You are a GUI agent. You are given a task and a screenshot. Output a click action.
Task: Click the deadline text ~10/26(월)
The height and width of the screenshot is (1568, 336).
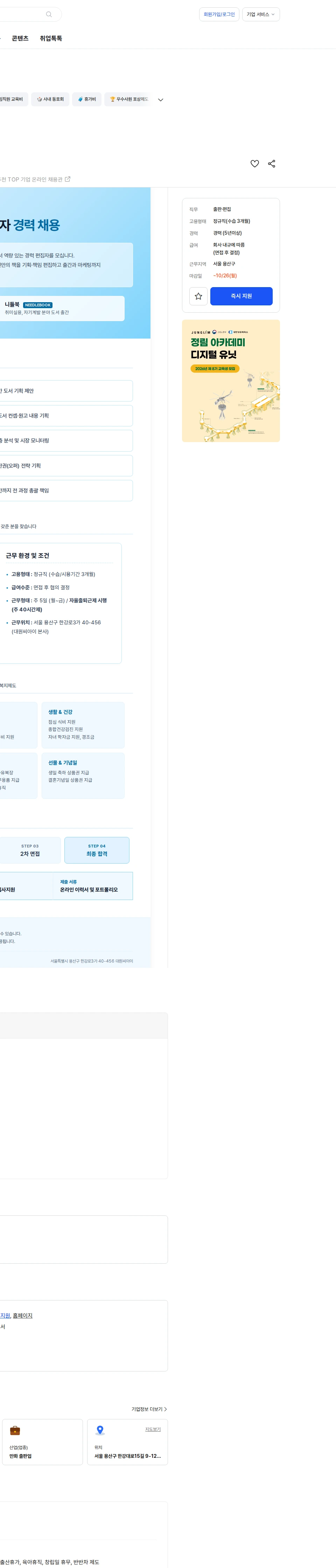(225, 276)
